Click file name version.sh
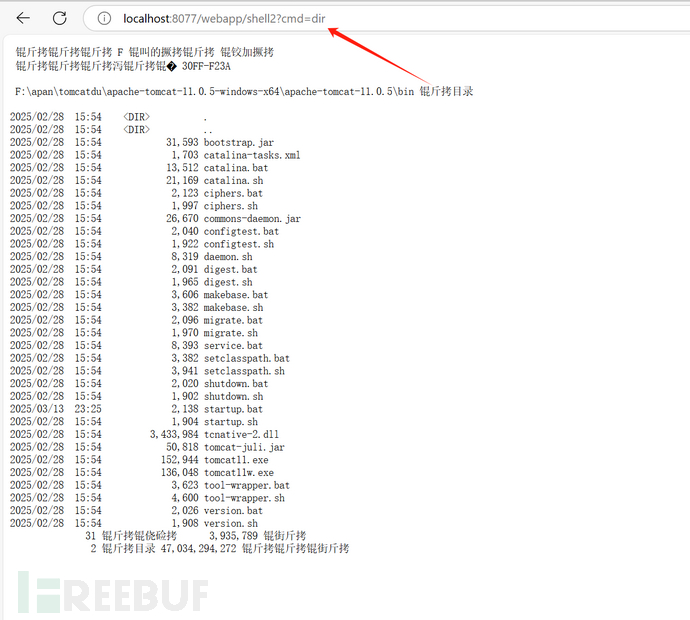690x620 pixels. pos(231,524)
